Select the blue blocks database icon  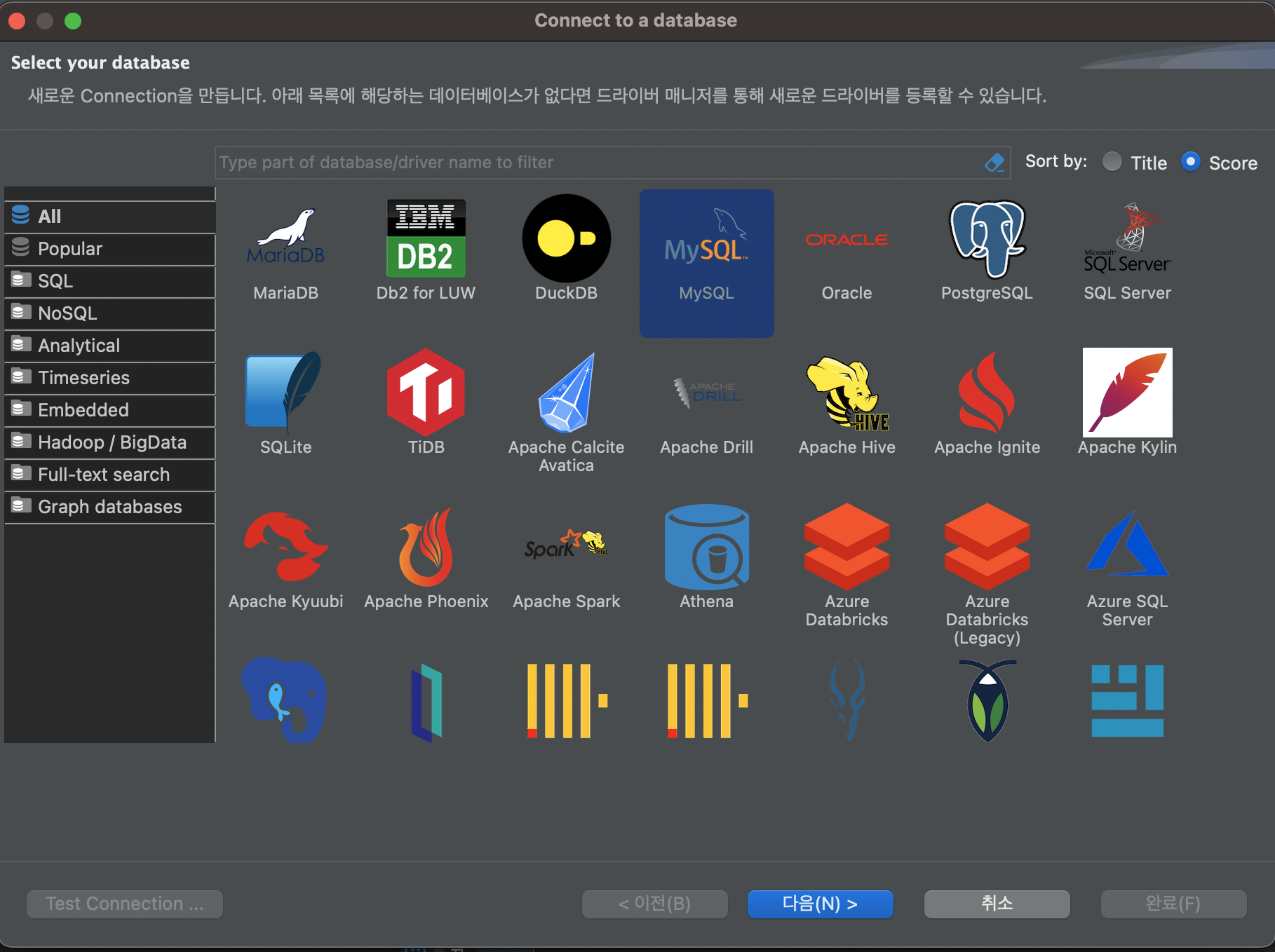click(1127, 701)
